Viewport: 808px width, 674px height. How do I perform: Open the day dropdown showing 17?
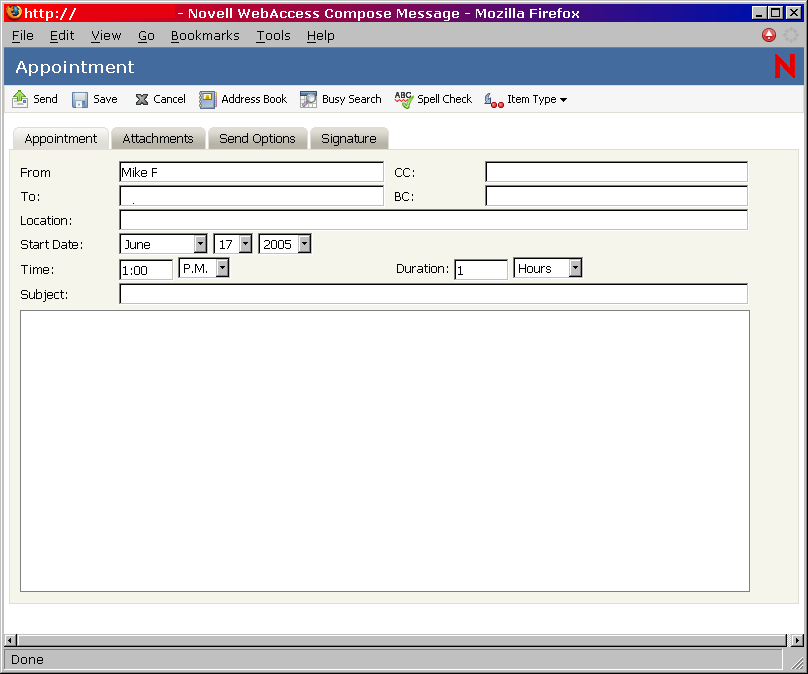click(x=245, y=244)
